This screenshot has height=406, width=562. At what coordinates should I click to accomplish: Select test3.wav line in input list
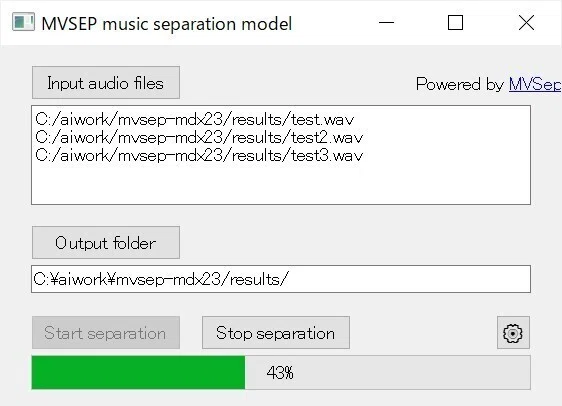[199, 156]
